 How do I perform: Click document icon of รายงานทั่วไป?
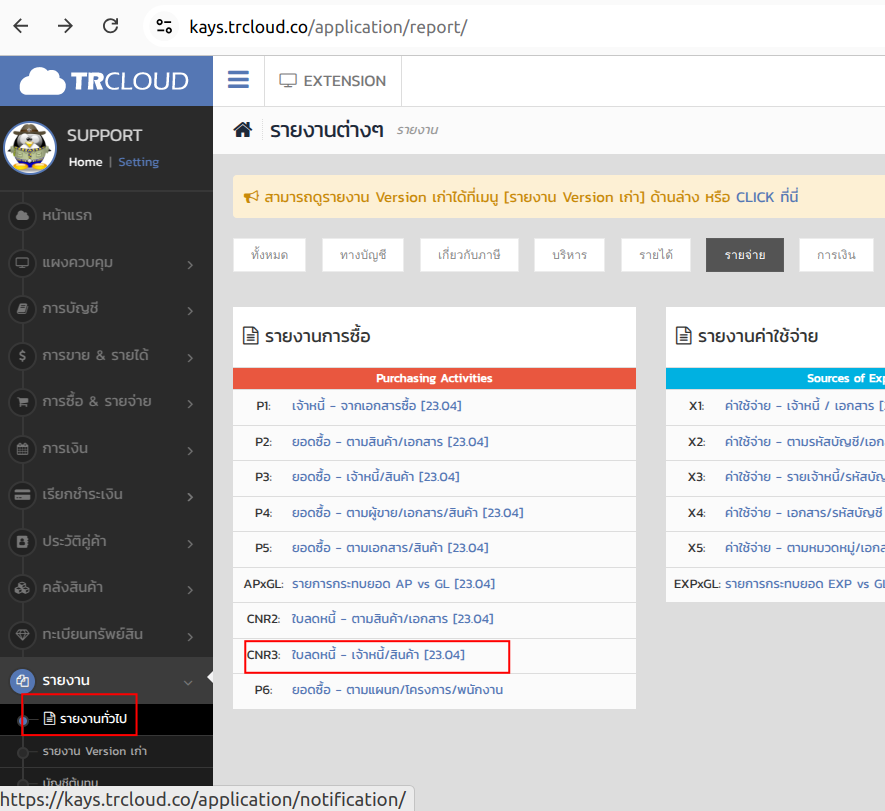(50, 718)
